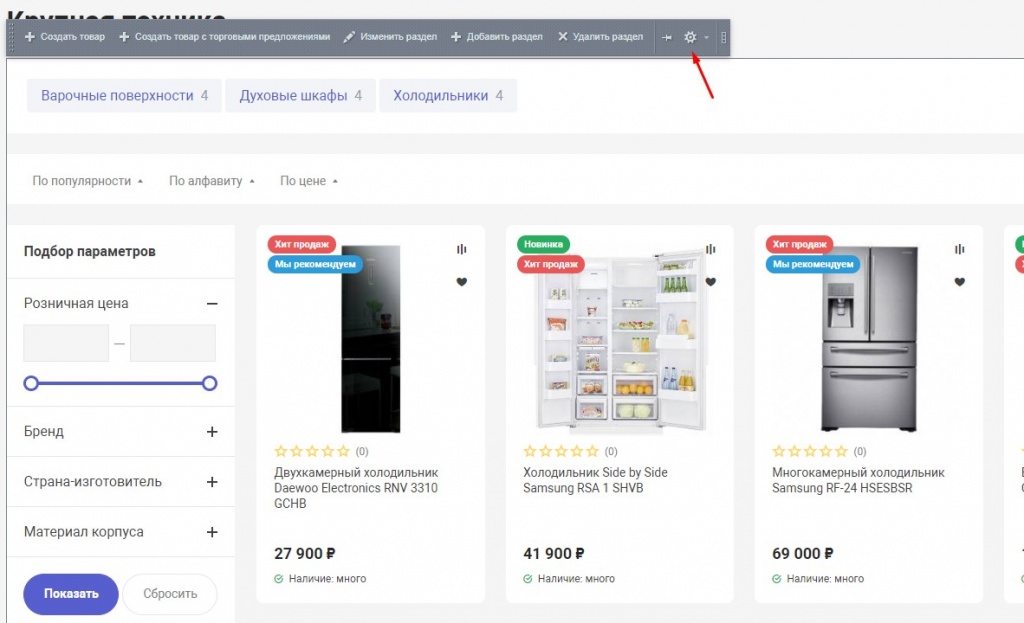Click the left-side toolbar drag handle
1024x623 pixels.
click(x=12, y=37)
